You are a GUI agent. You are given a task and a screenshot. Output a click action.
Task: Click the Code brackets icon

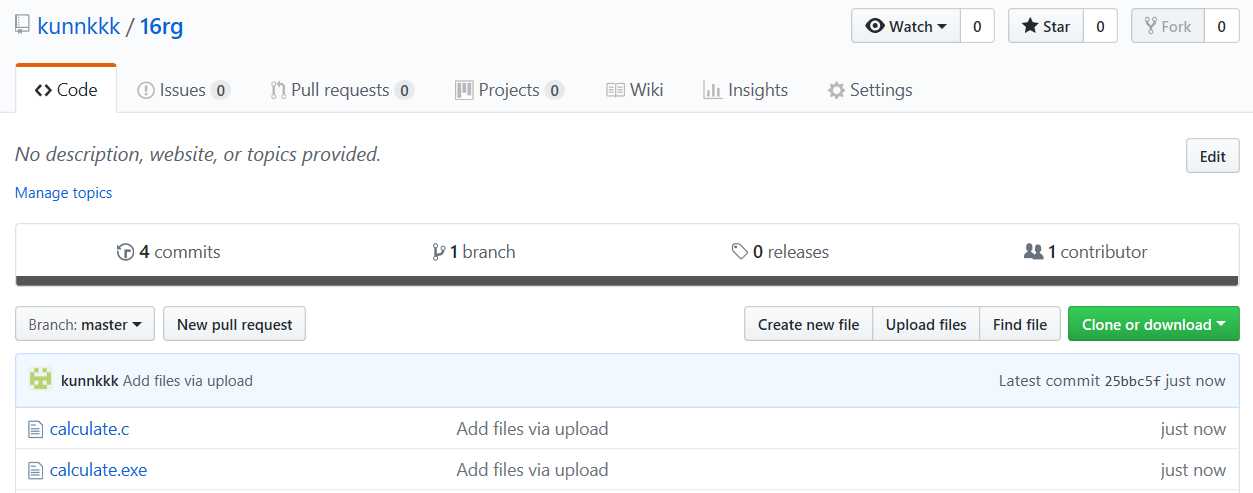point(43,90)
